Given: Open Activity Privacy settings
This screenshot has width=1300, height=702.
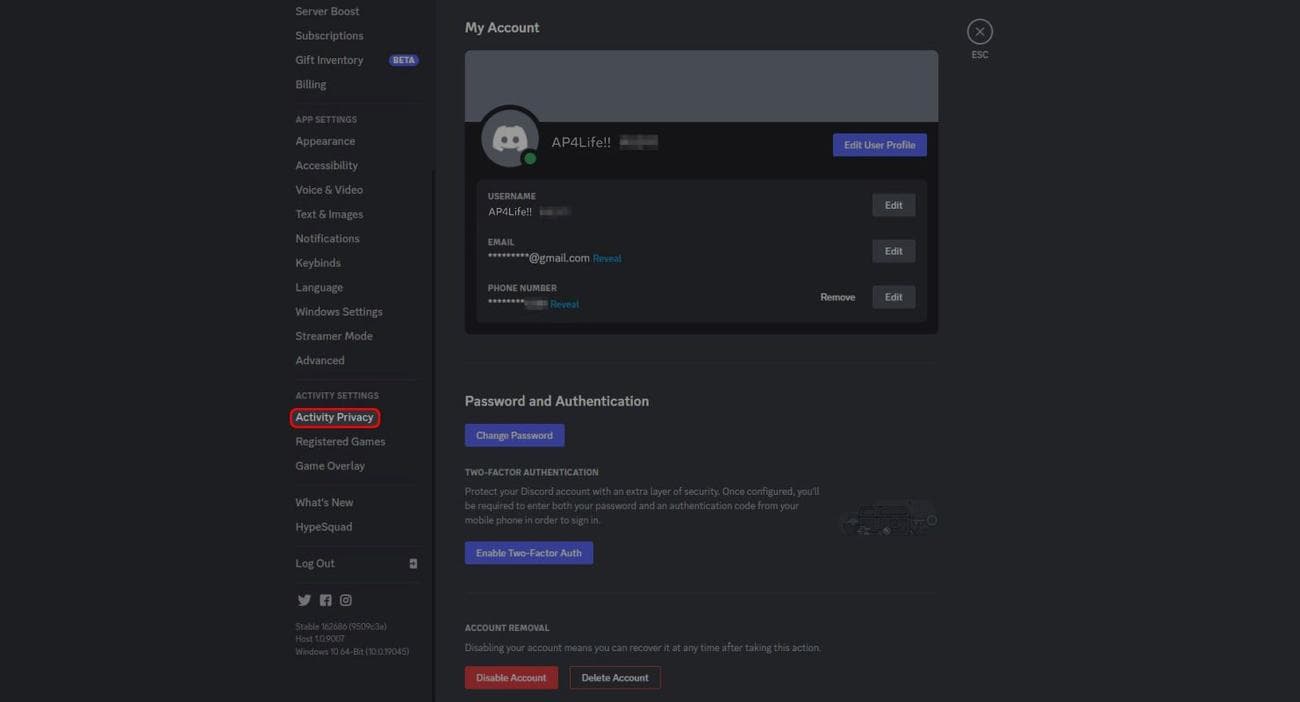Looking at the screenshot, I should [334, 417].
